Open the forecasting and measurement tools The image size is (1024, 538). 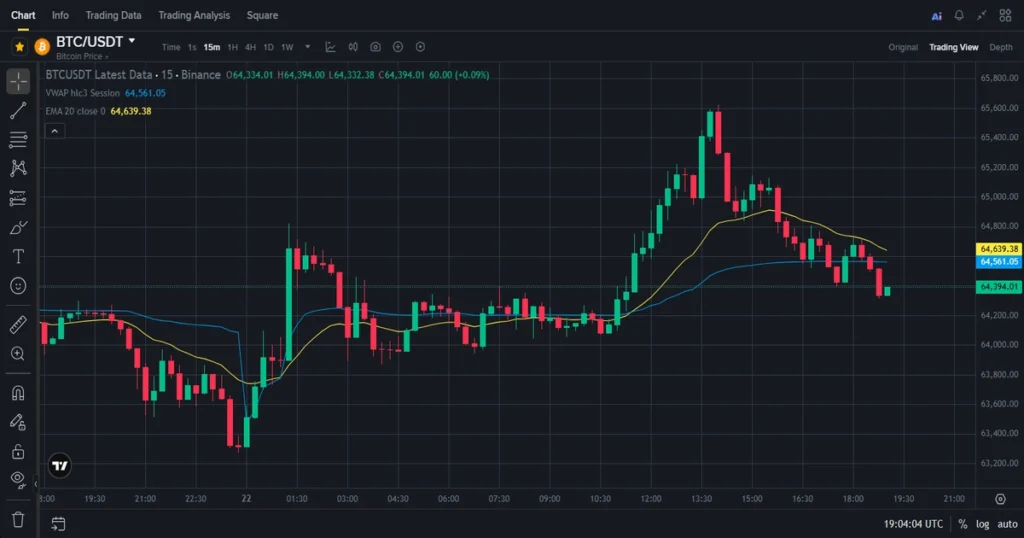(18, 198)
